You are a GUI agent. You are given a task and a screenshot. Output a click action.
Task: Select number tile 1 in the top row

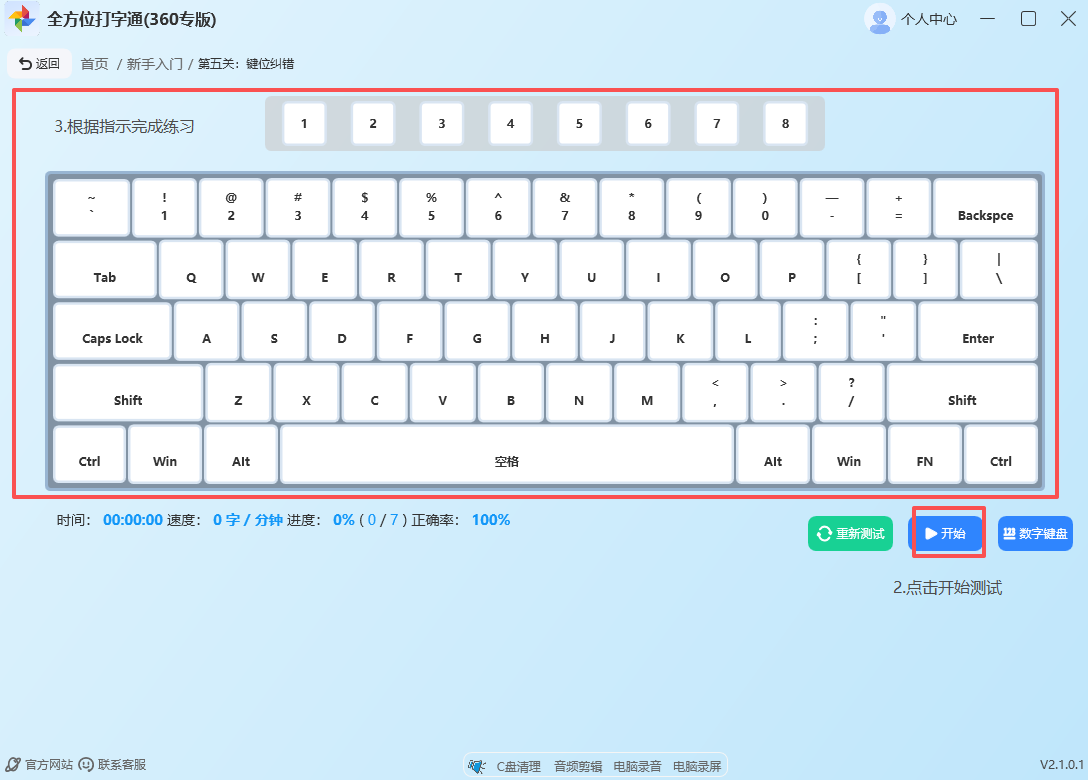tap(304, 124)
